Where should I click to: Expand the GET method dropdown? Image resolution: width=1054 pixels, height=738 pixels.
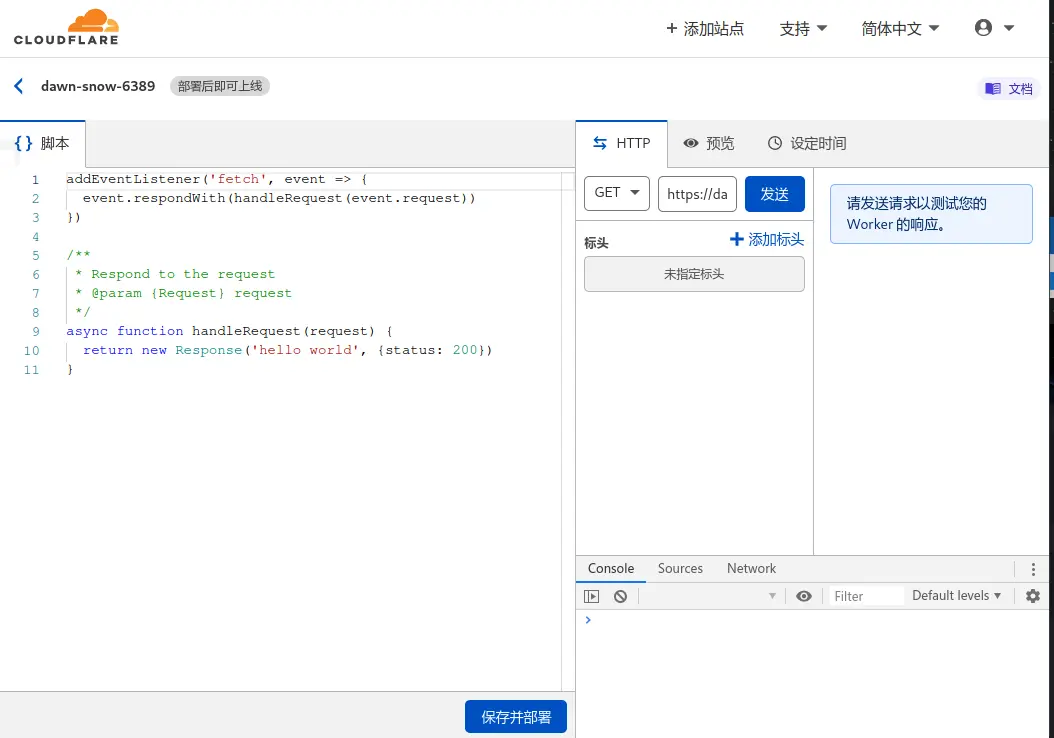pos(617,193)
